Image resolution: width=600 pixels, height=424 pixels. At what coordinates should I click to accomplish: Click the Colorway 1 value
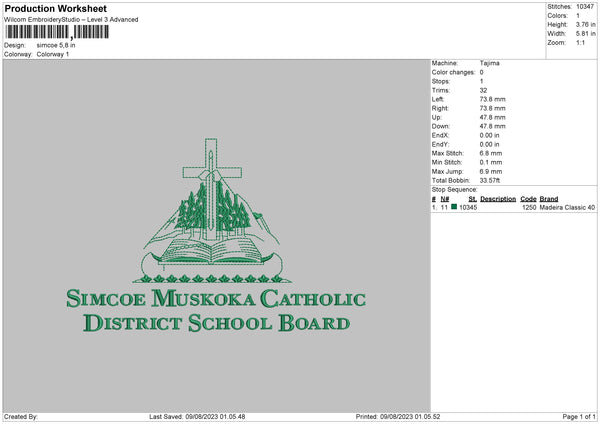(54, 54)
